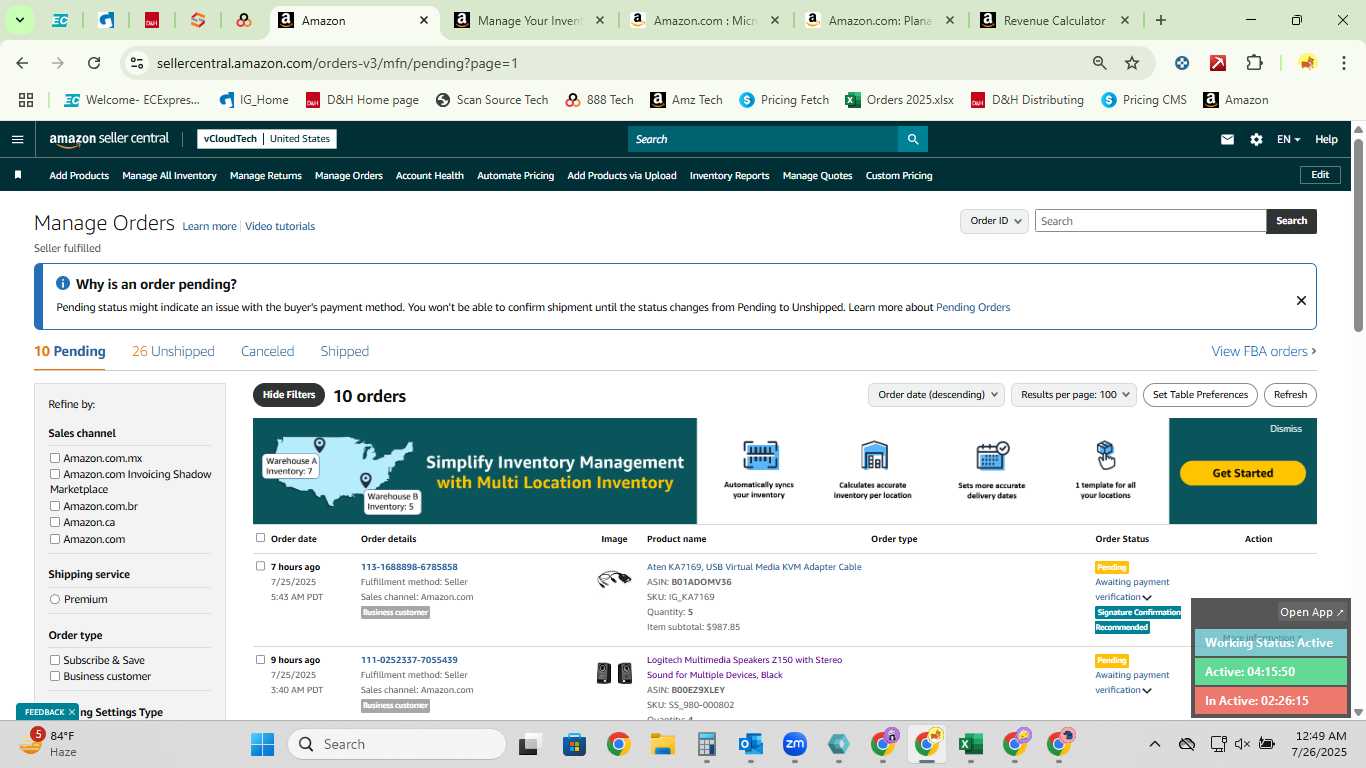Open the Results per page dropdown
Screen dimensions: 1366x768
[x=1074, y=394]
